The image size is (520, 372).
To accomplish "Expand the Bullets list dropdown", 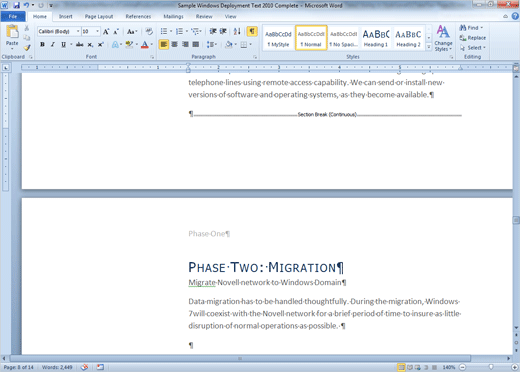I will [x=171, y=31].
